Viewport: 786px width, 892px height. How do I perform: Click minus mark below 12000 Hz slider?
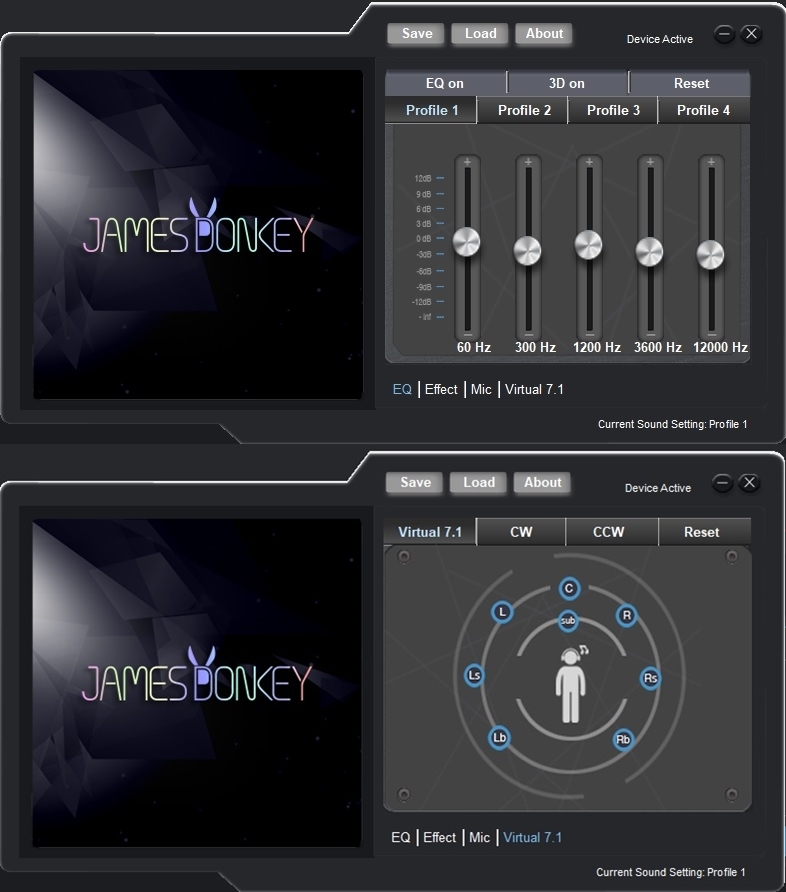click(711, 334)
